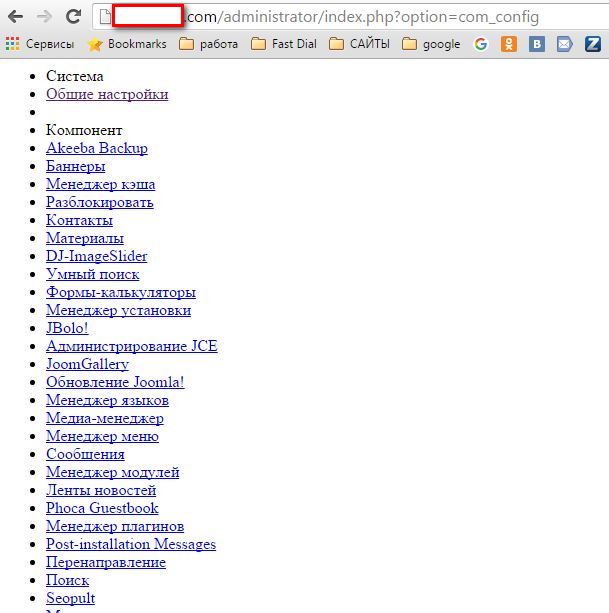Open Менеджер языков link
The image size is (609, 613).
[x=107, y=400]
